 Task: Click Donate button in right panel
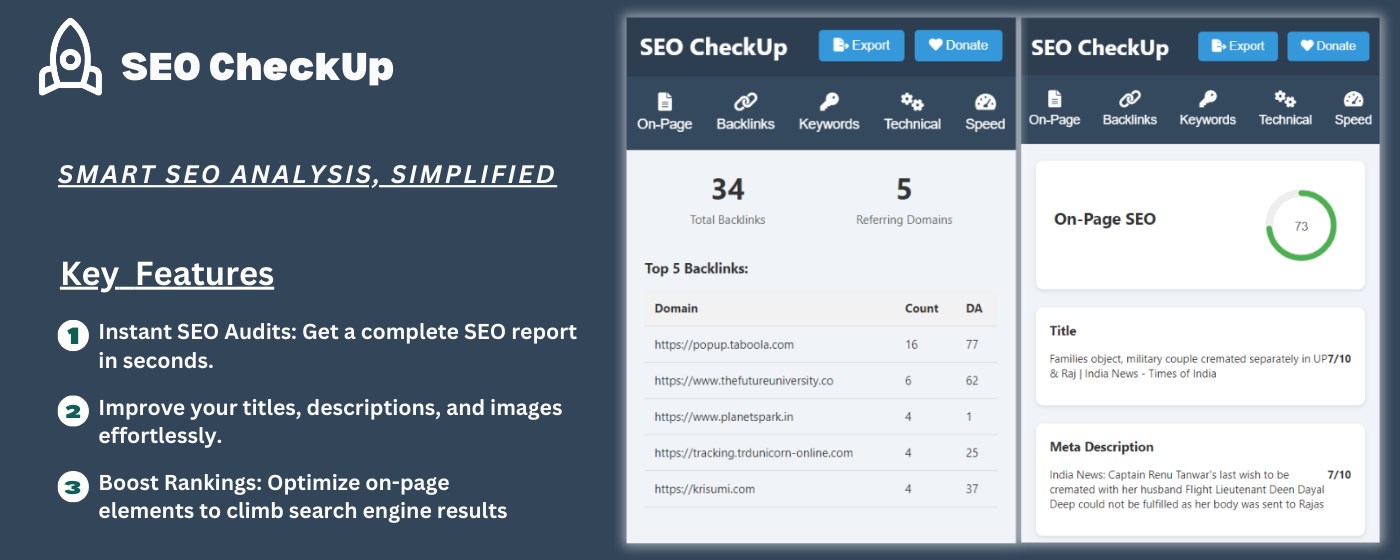click(x=1328, y=46)
